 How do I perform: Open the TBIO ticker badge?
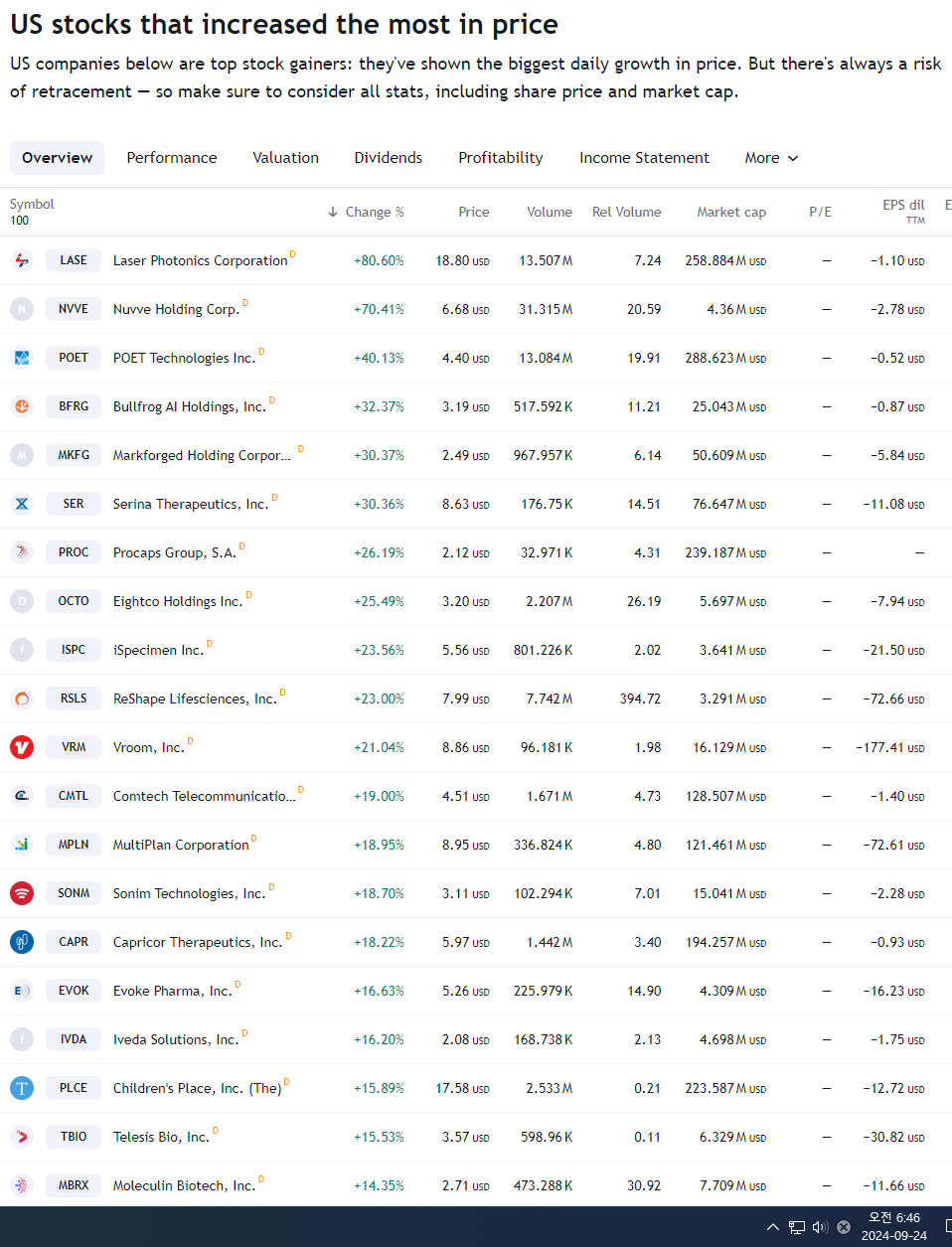pyautogui.click(x=74, y=1137)
